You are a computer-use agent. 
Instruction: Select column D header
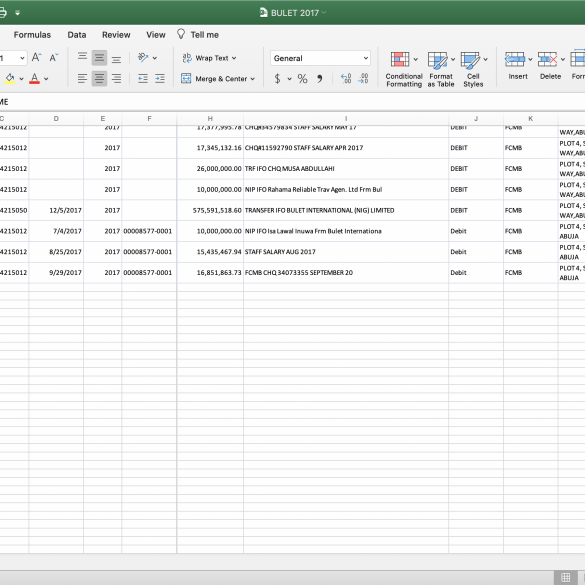(56, 119)
